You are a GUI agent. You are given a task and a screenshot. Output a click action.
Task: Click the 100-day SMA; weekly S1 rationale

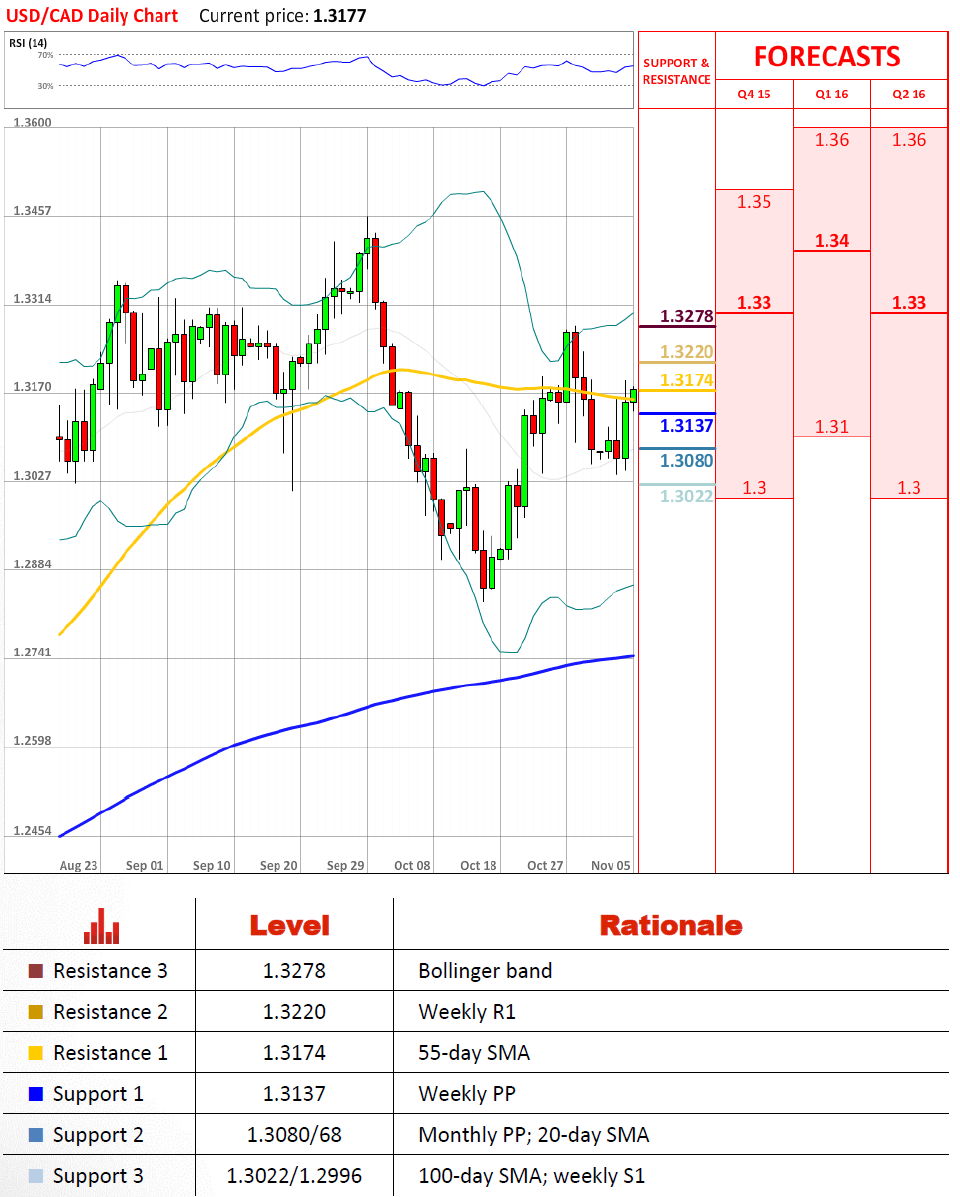(531, 1176)
